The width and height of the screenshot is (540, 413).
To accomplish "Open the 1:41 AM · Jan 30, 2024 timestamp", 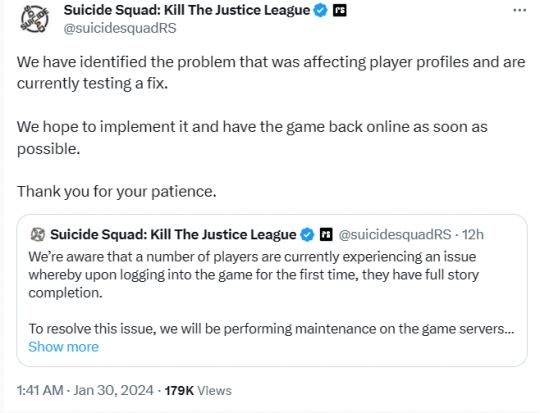I will click(85, 391).
